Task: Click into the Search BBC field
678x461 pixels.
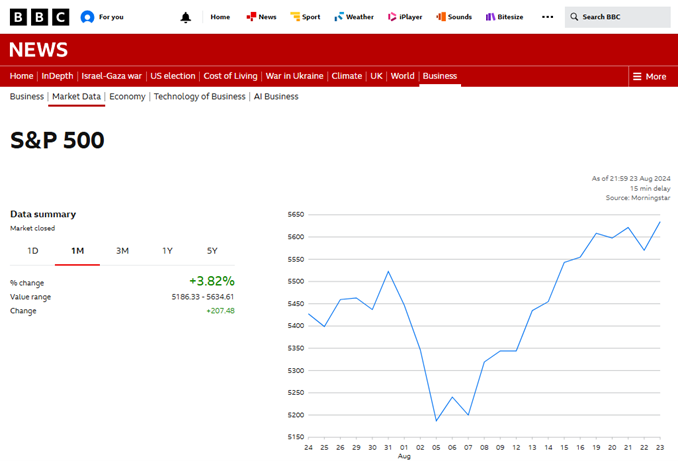Action: tap(617, 17)
